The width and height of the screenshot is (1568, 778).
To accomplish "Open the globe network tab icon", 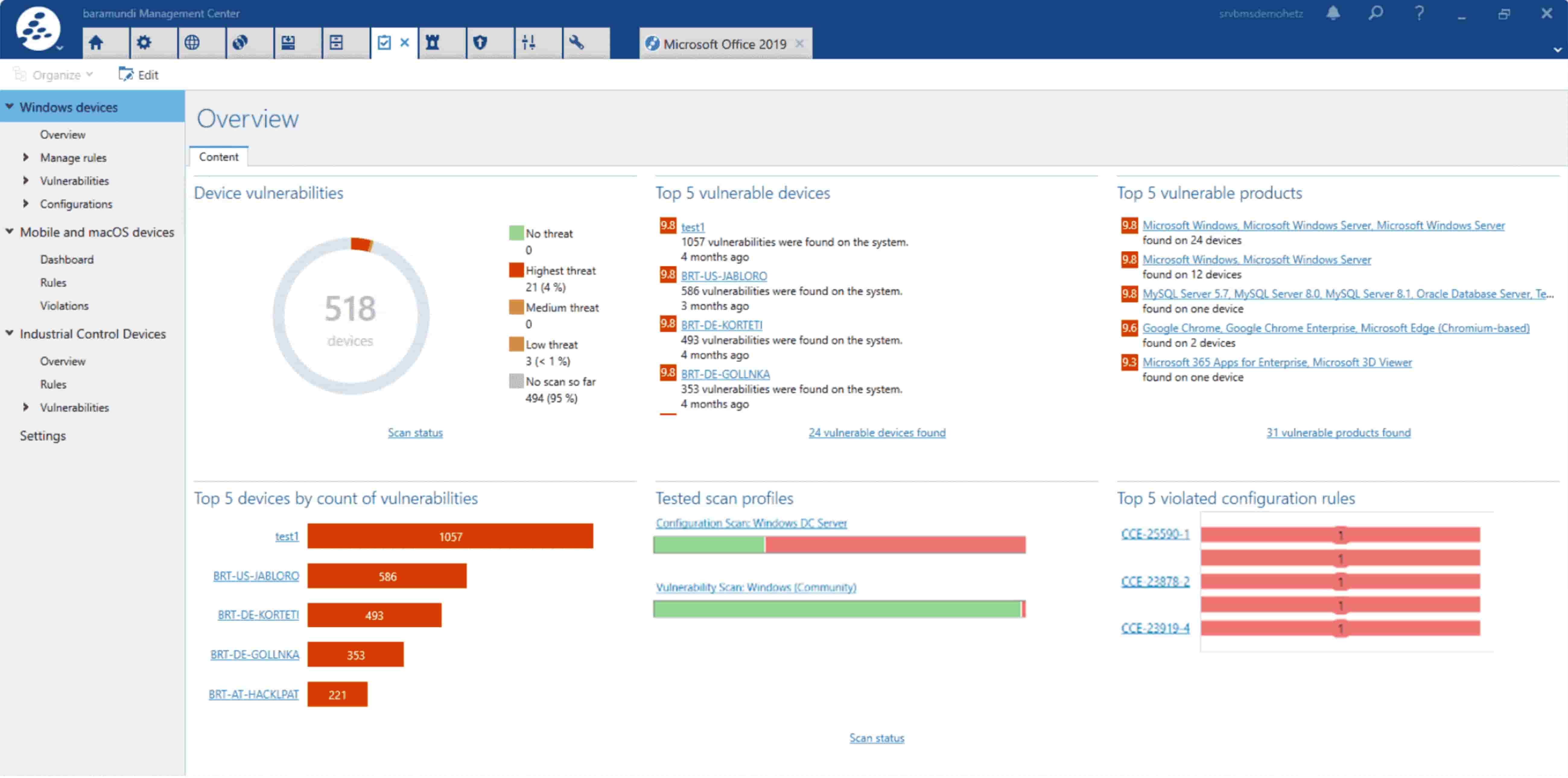I will tap(192, 43).
